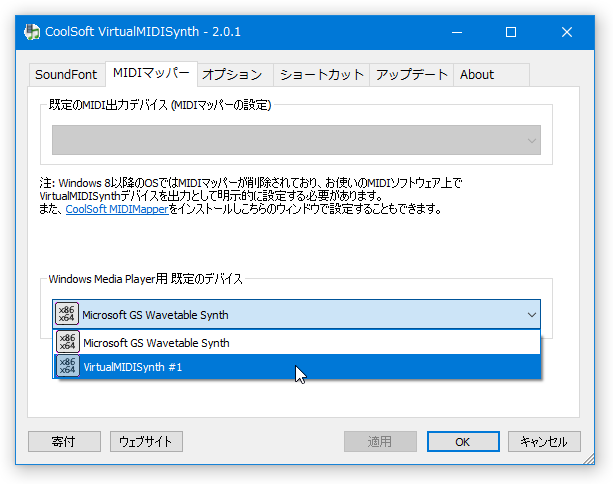Show the About tab
Screen dimensions: 613x484
click(491, 74)
